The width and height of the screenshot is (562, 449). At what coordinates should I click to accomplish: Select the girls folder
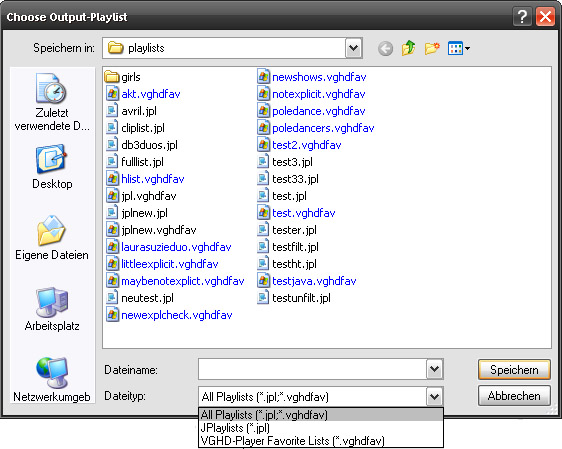coord(123,77)
